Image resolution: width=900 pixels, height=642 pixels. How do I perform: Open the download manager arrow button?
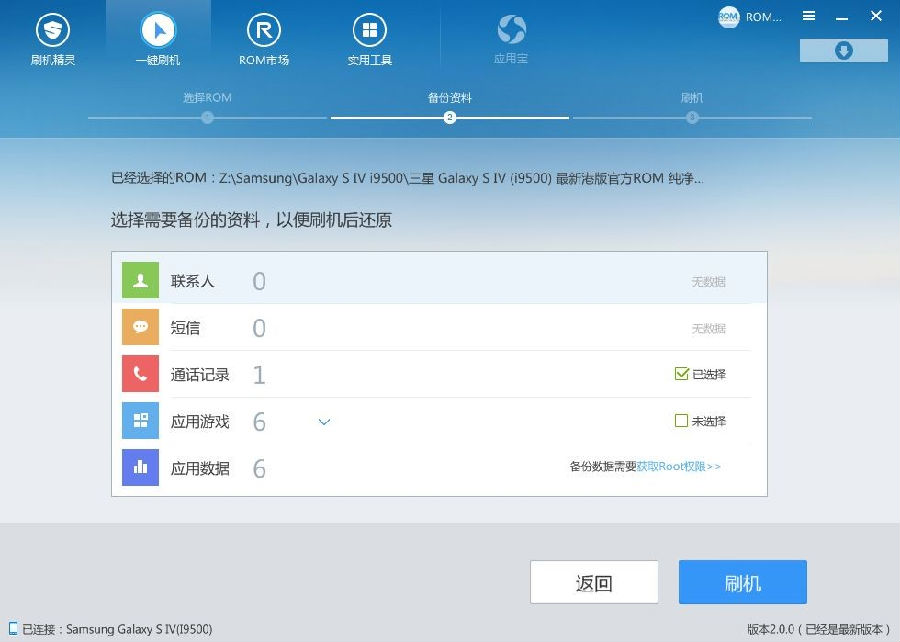click(843, 50)
